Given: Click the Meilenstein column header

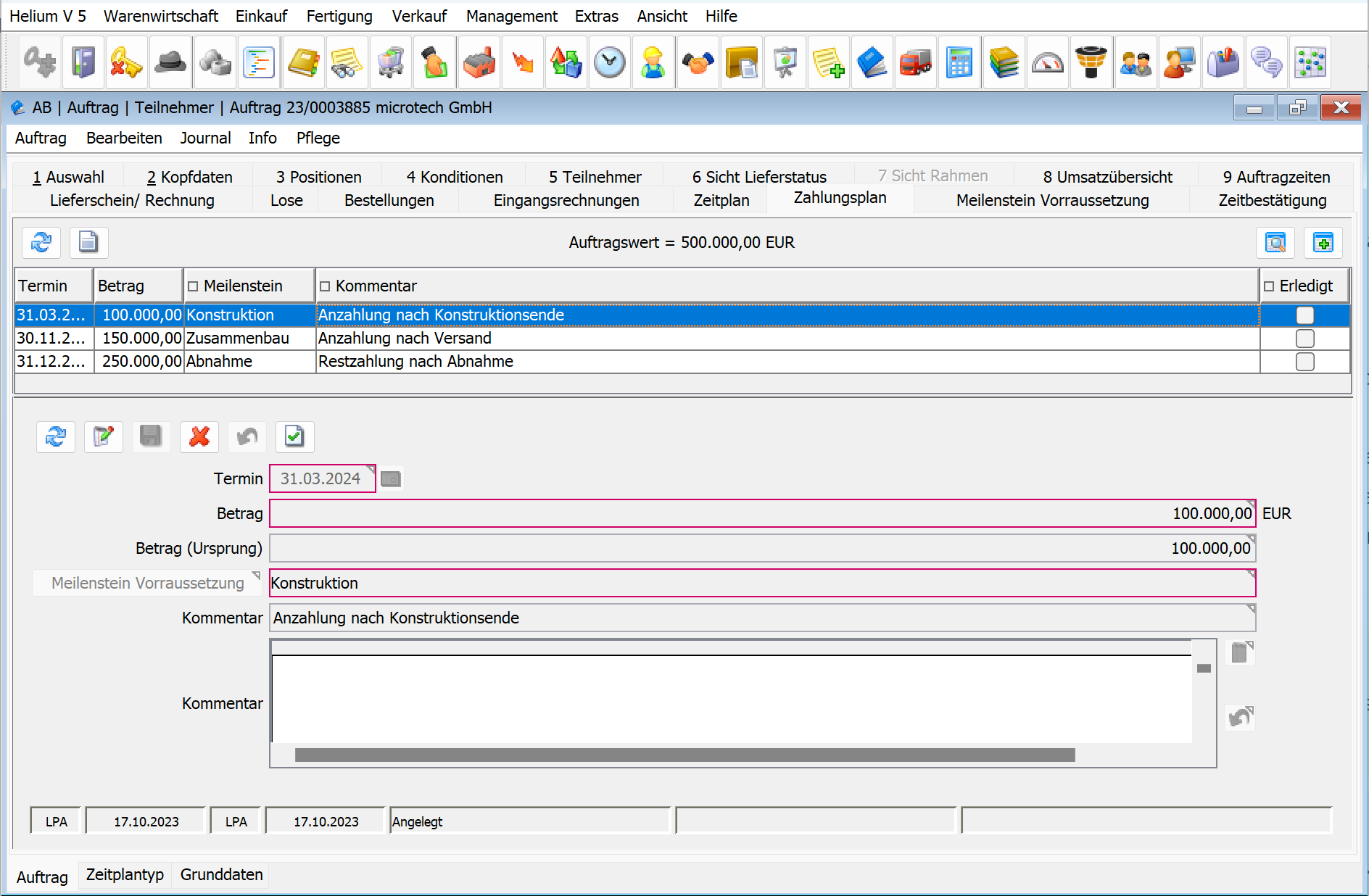Looking at the screenshot, I should (243, 286).
